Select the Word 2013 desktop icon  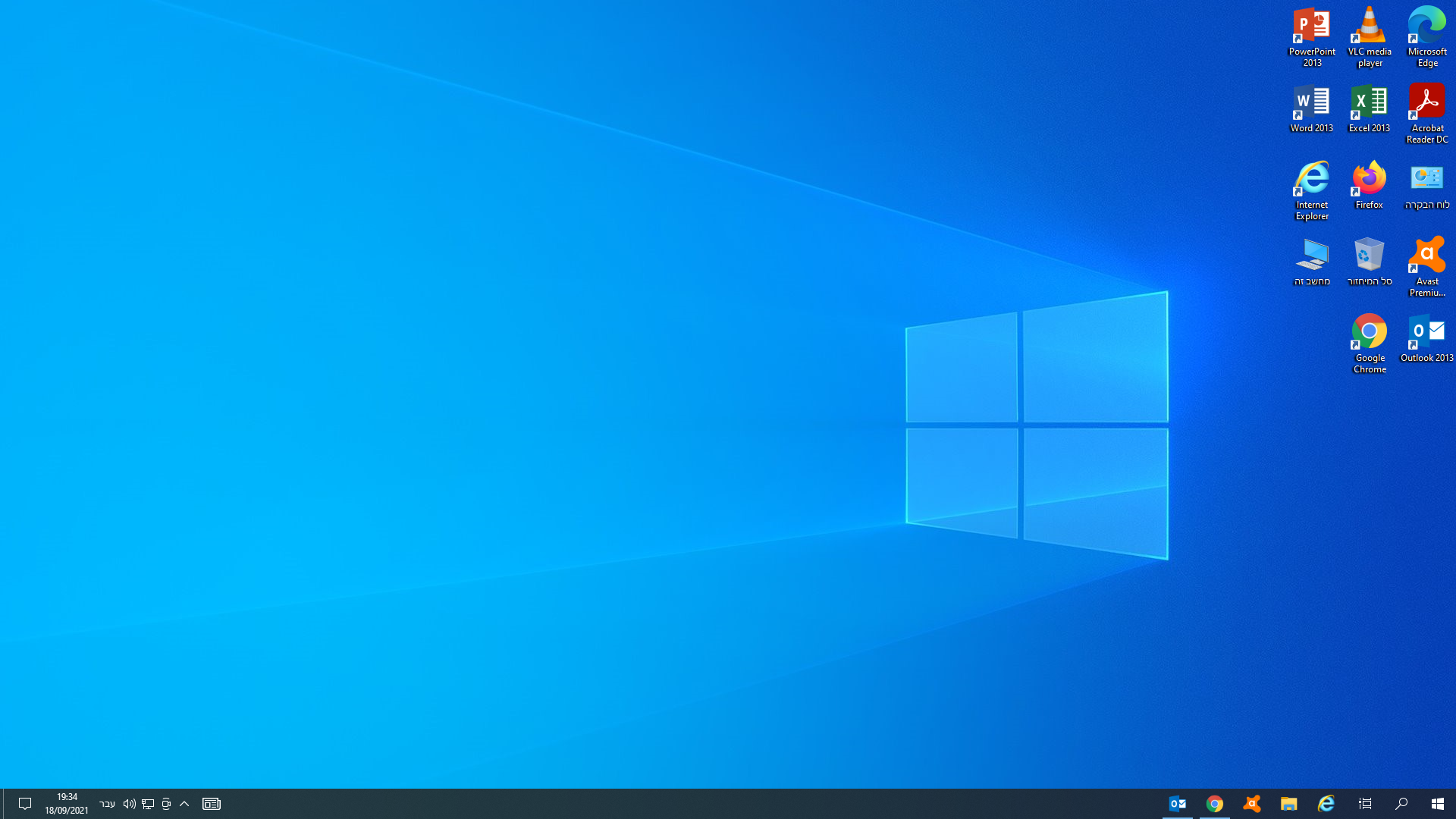(x=1312, y=102)
